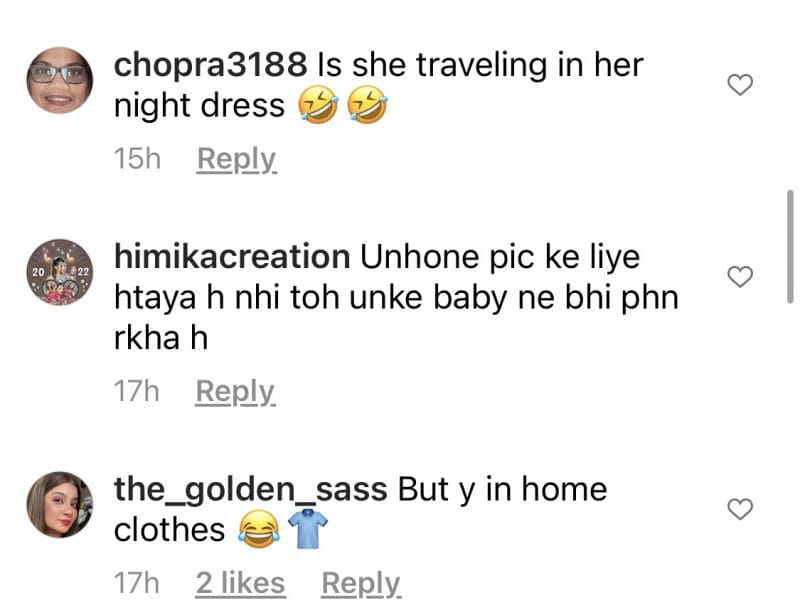Viewport: 800px width, 615px height.
Task: Show the 2 likes on the_golden_sass's comment
Action: [x=240, y=583]
